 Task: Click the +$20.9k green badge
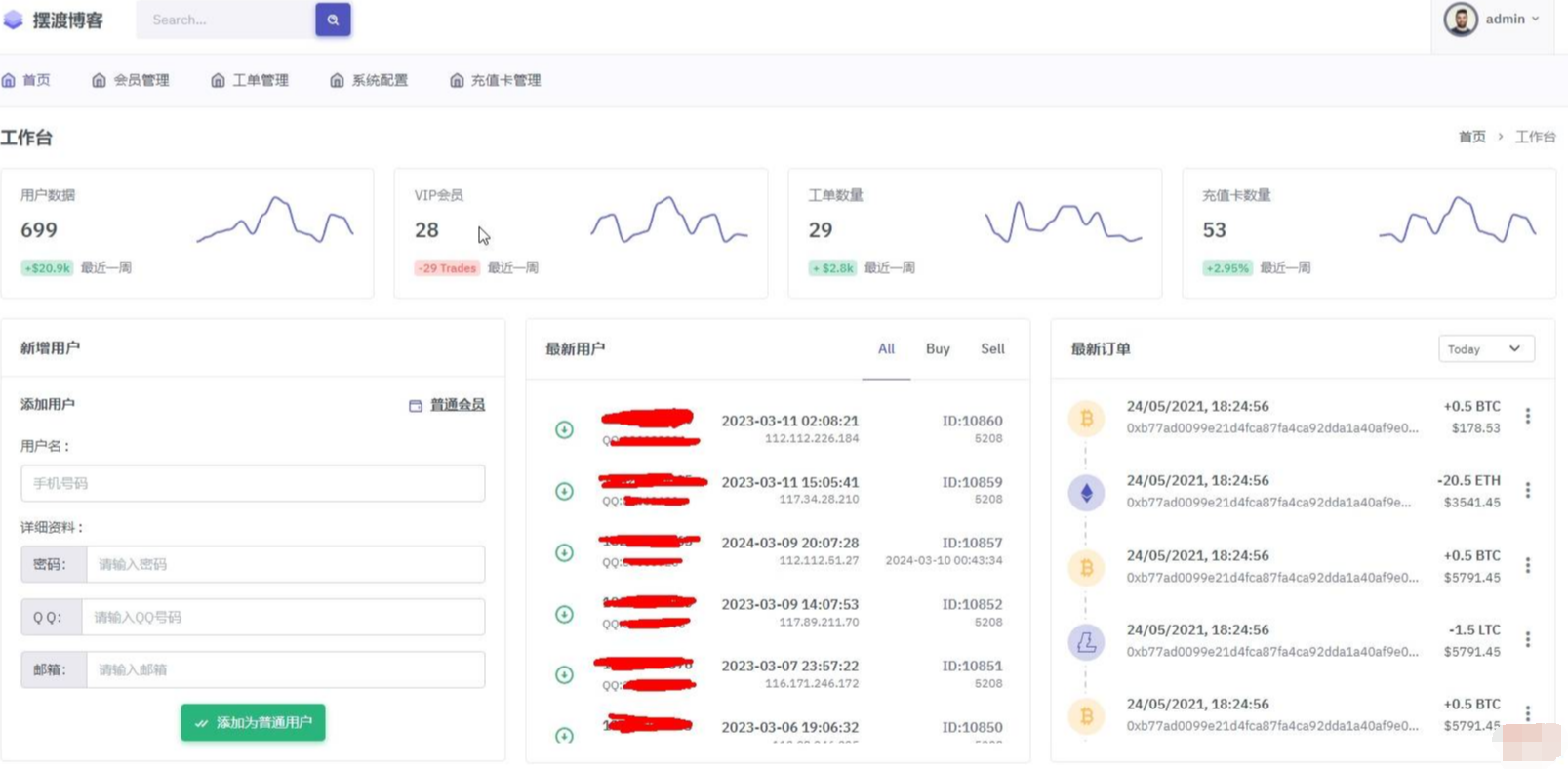47,267
